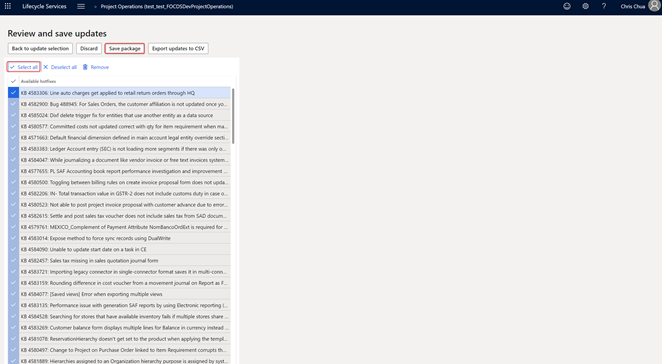Uncheck KB 4580577 hotfix checkbox
This screenshot has height=364, width=662.
click(13, 126)
